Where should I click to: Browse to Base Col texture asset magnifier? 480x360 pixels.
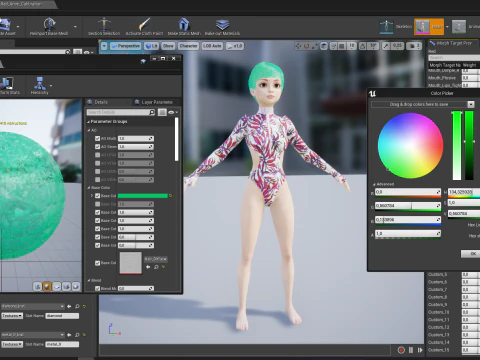156,267
